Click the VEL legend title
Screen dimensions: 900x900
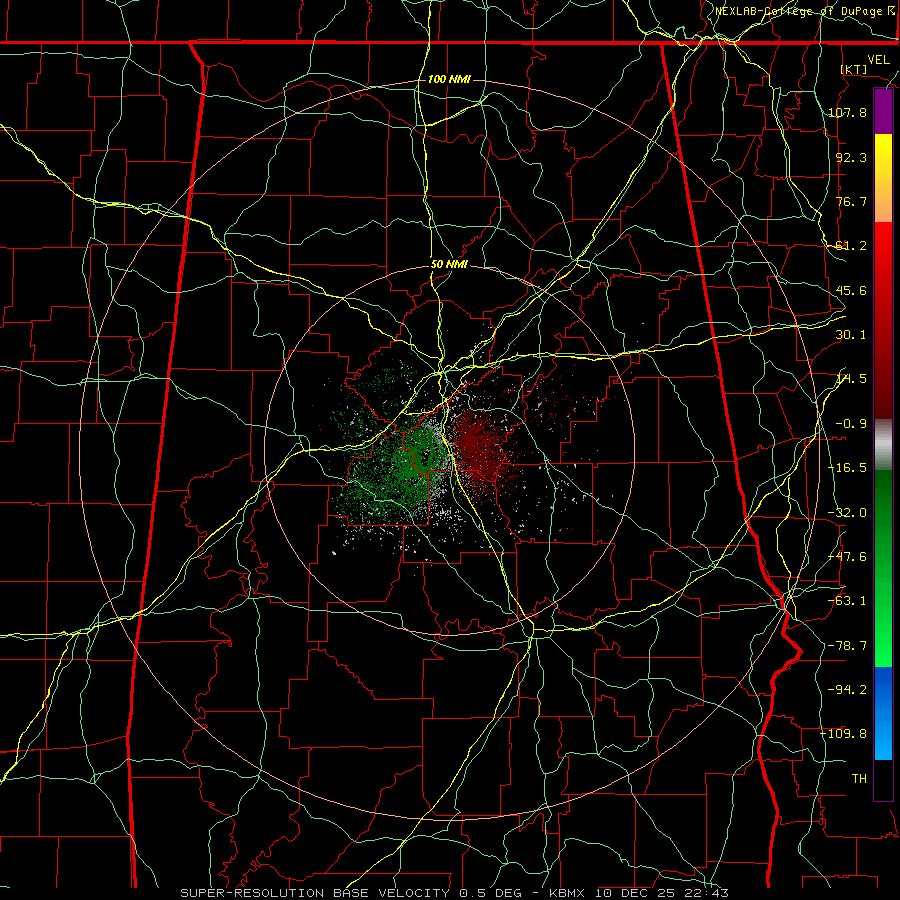[879, 60]
